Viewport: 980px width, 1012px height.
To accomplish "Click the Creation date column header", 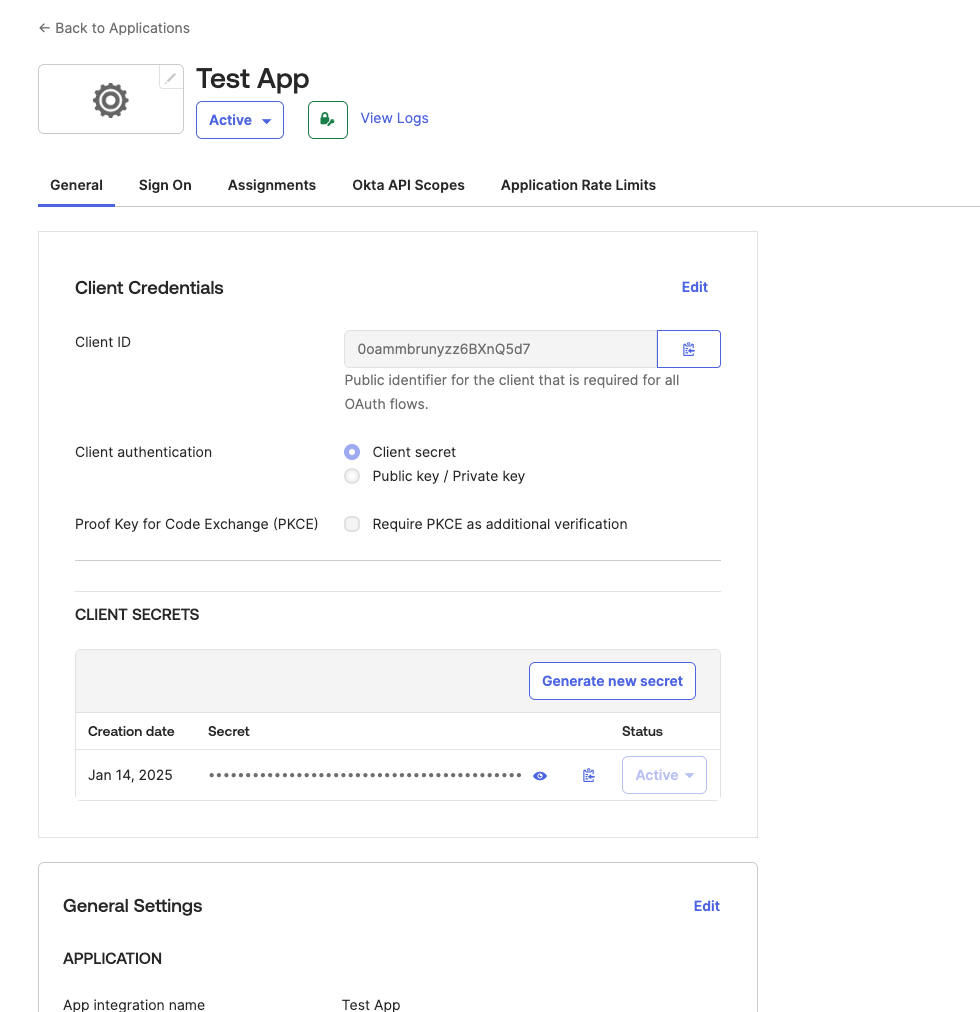I will point(131,731).
